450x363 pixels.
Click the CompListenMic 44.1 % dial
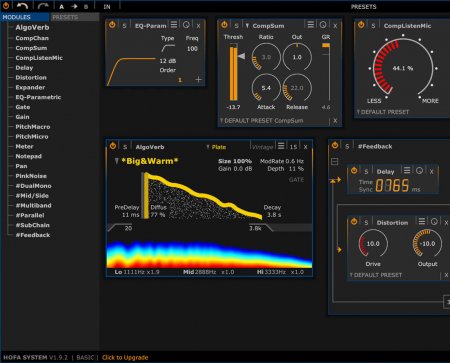click(x=403, y=68)
